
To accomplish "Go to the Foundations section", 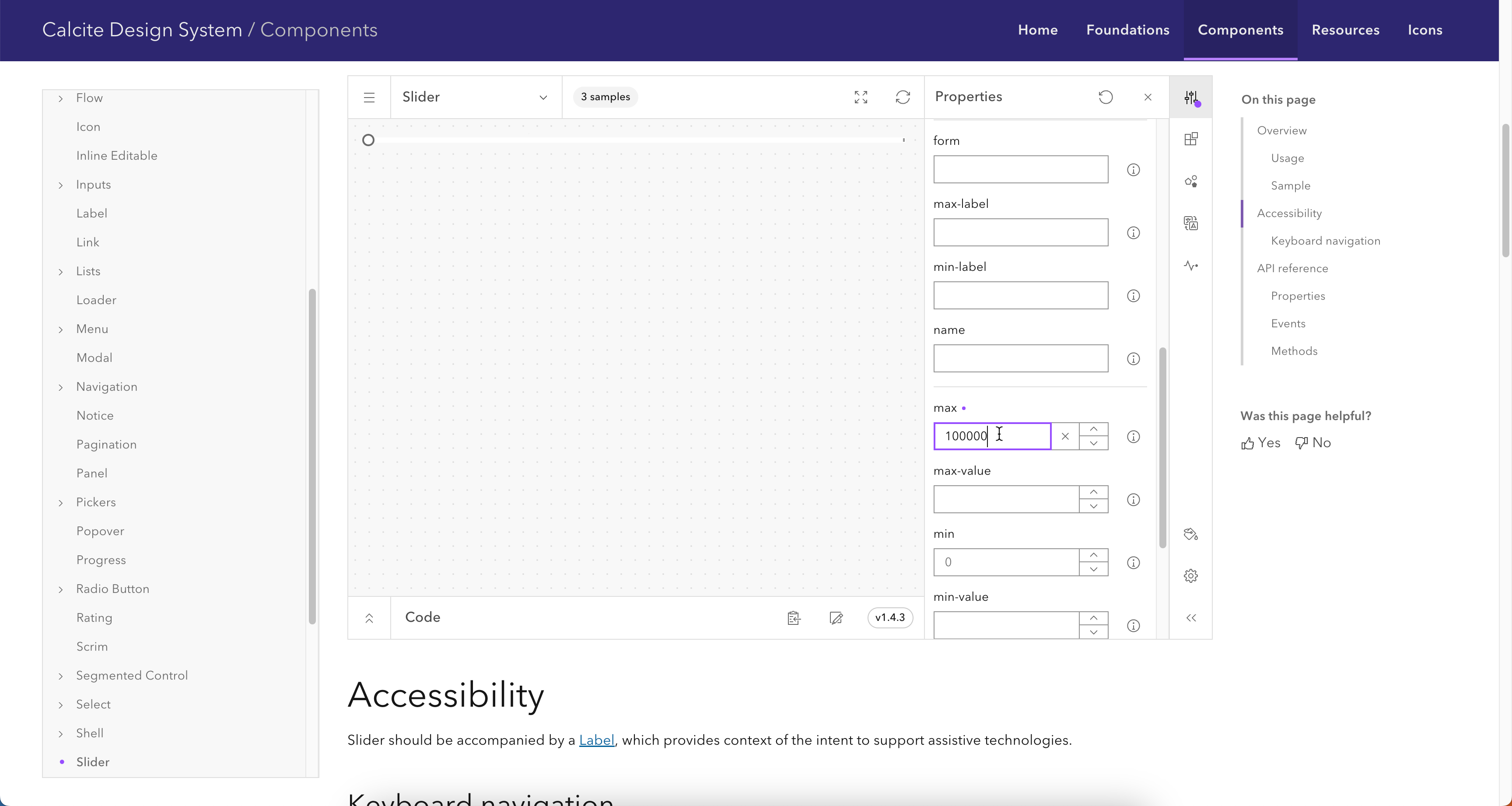I will (1127, 30).
